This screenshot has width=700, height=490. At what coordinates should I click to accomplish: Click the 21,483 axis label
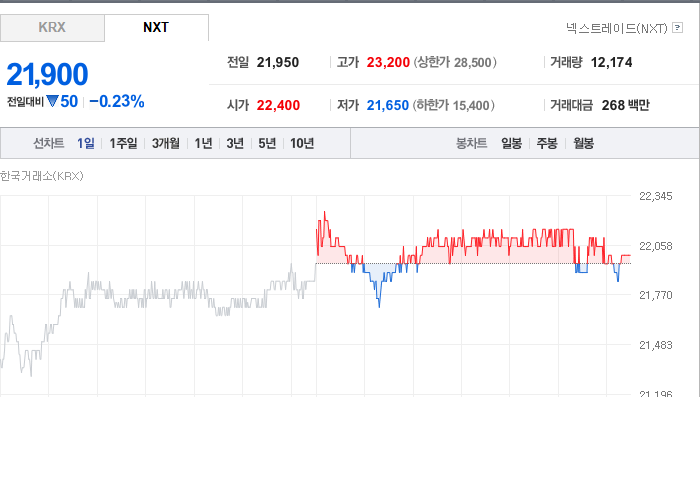(x=655, y=345)
